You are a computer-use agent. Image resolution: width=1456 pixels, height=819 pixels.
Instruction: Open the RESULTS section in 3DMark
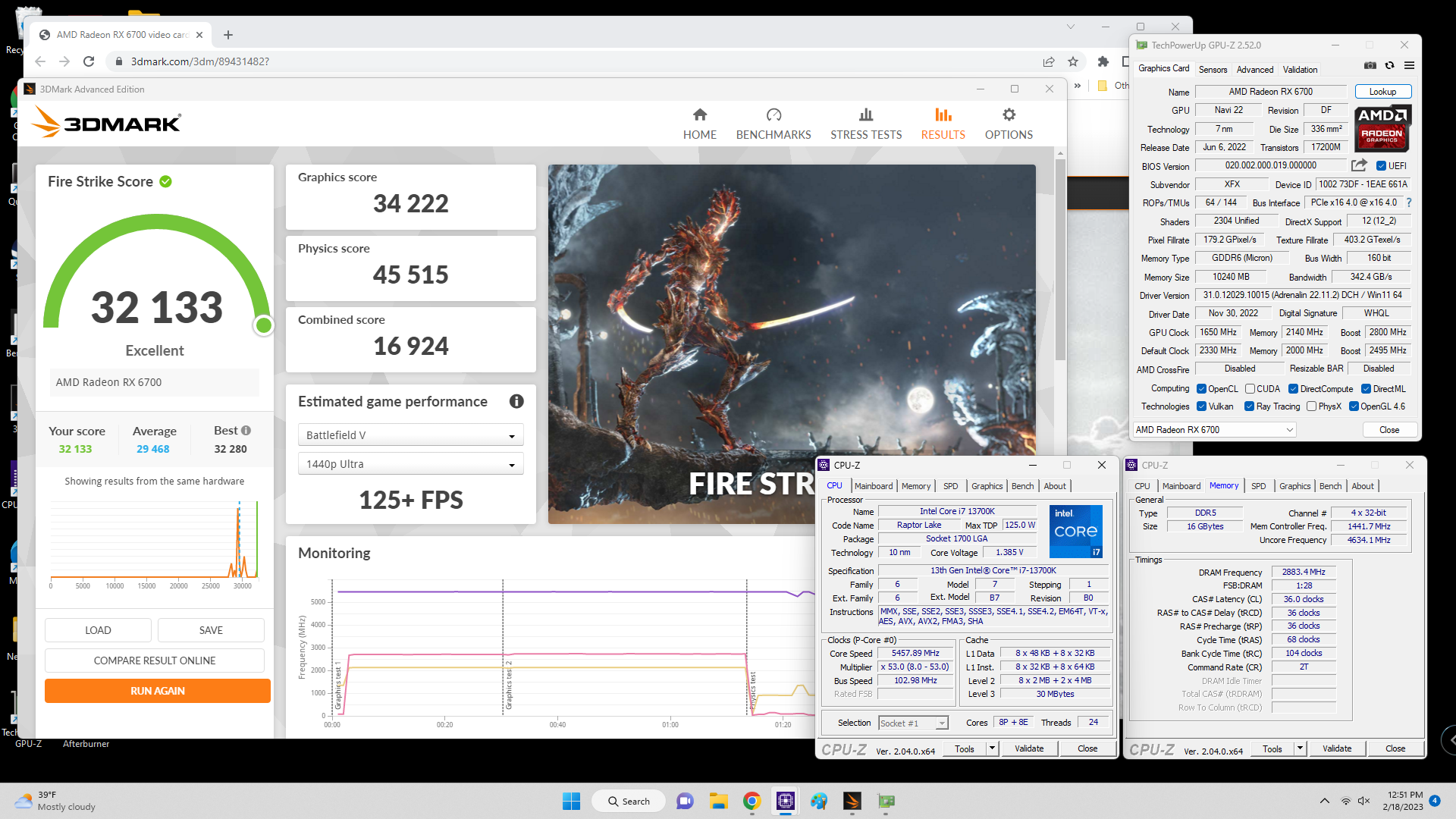pos(943,124)
